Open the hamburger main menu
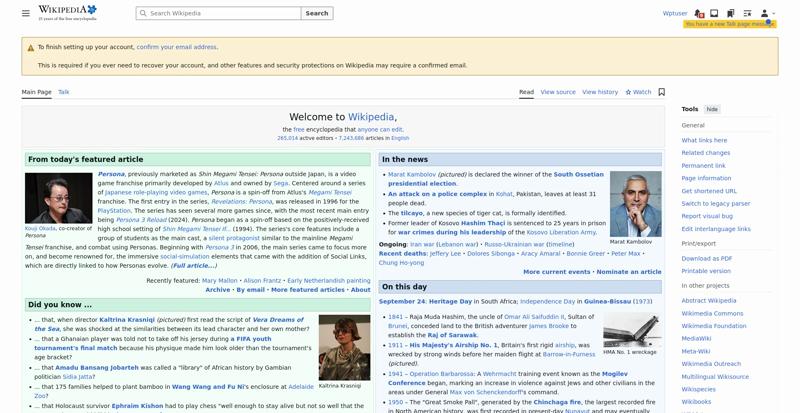This screenshot has height=413, width=800. 26,13
